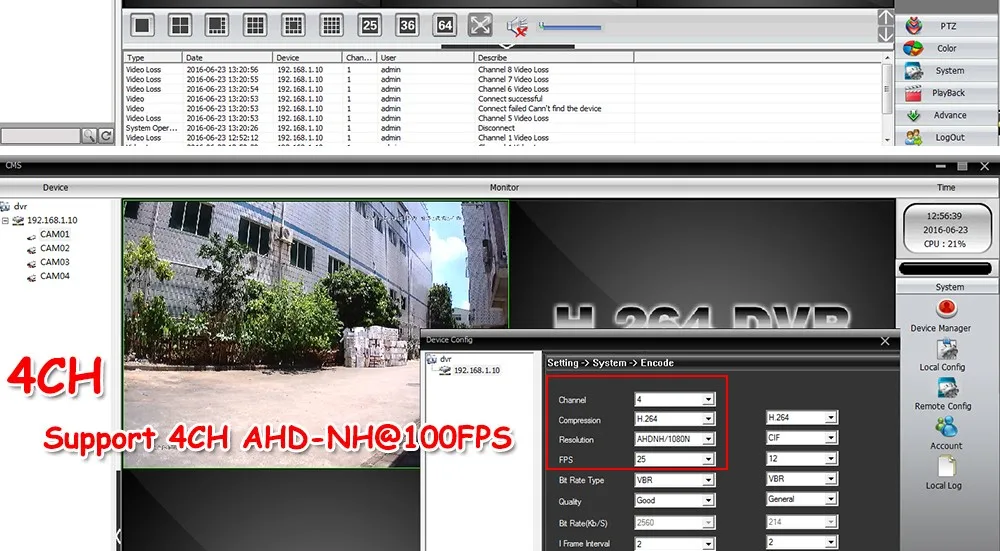
Task: Open Local Config
Action: pyautogui.click(x=943, y=356)
